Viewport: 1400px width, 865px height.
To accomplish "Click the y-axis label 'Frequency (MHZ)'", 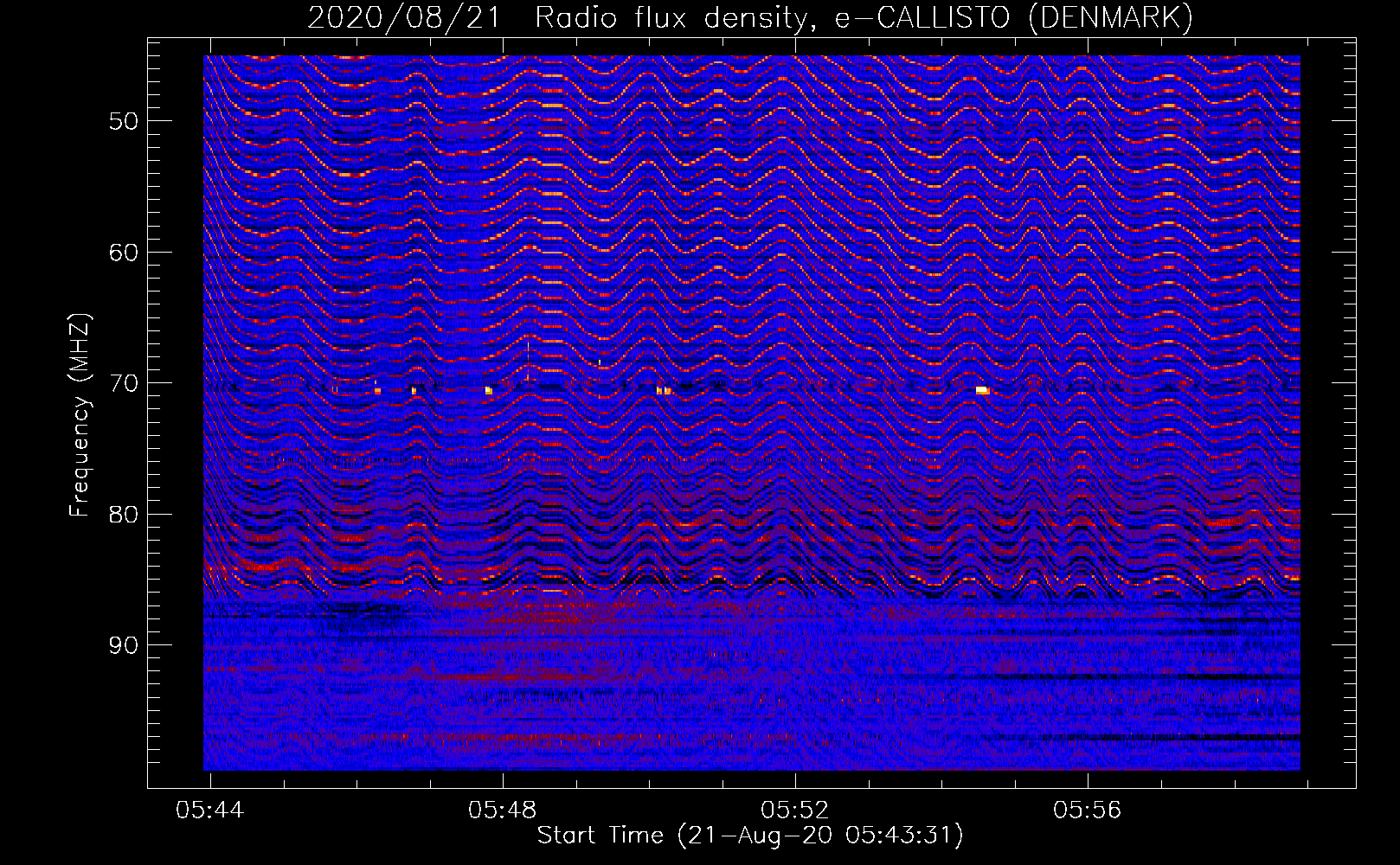I will point(80,415).
